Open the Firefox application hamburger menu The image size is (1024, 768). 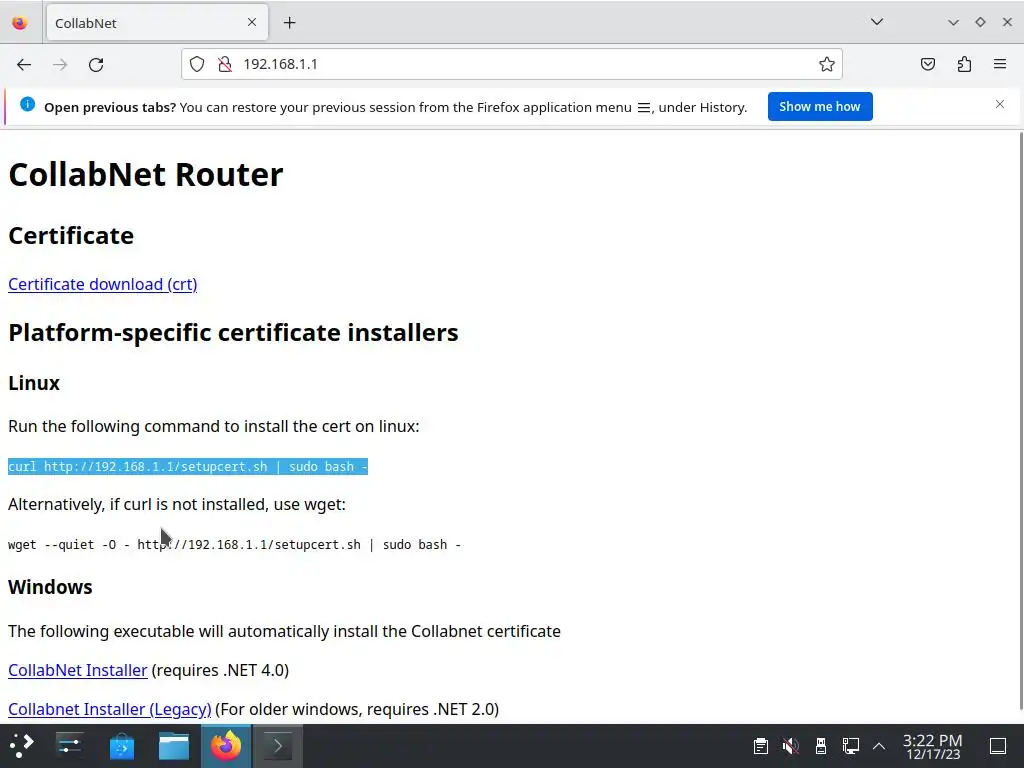[x=1000, y=64]
